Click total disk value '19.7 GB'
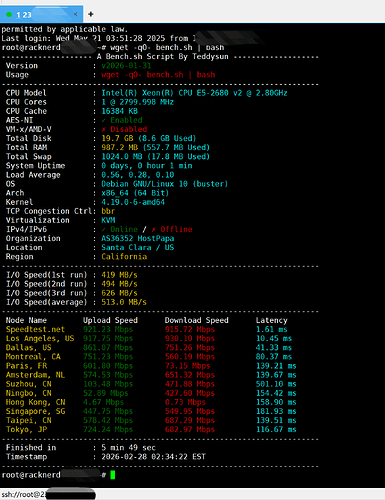Viewport: 385px width, 500px height. [x=117, y=138]
